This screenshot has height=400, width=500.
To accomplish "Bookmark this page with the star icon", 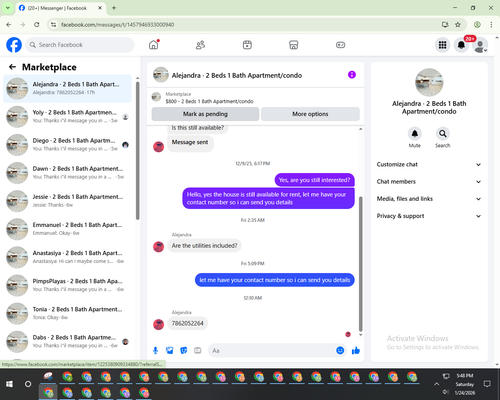I will coord(458,24).
